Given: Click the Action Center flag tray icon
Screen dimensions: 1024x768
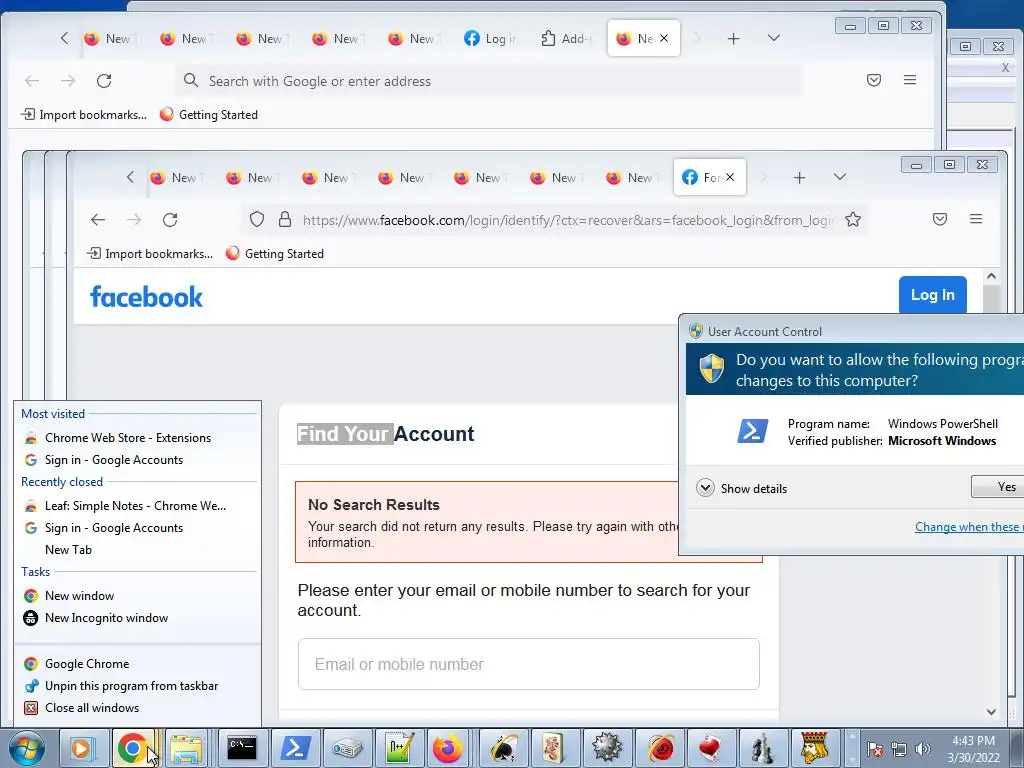Looking at the screenshot, I should [x=875, y=749].
